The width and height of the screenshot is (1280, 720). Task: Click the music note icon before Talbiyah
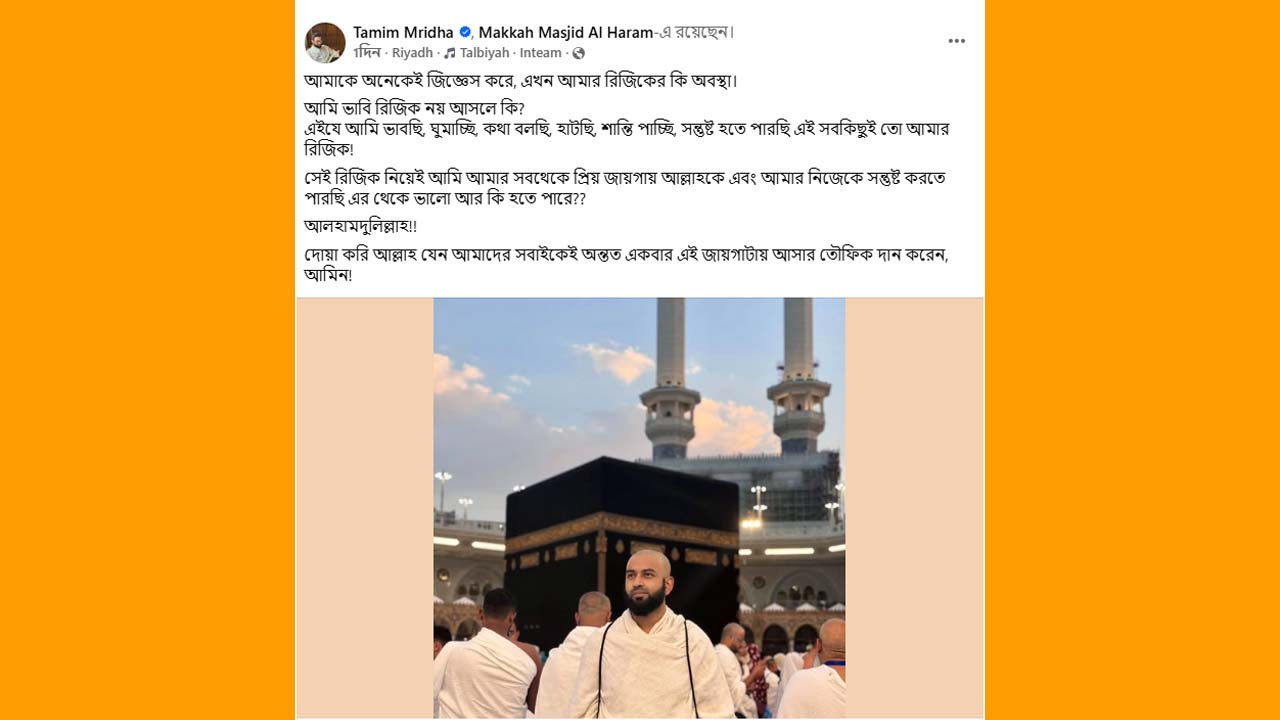point(450,53)
